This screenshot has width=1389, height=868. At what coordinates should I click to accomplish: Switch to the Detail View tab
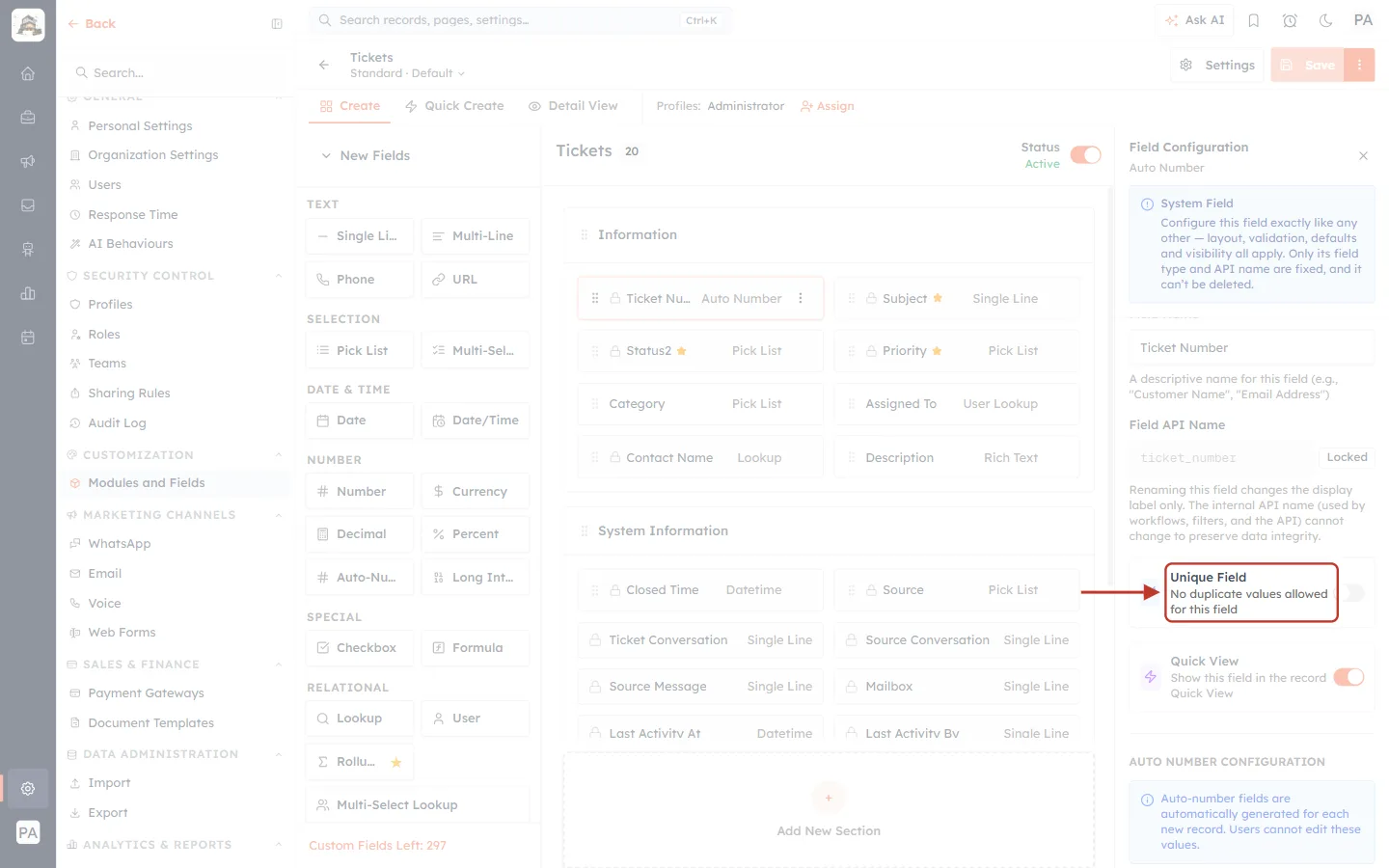[573, 106]
